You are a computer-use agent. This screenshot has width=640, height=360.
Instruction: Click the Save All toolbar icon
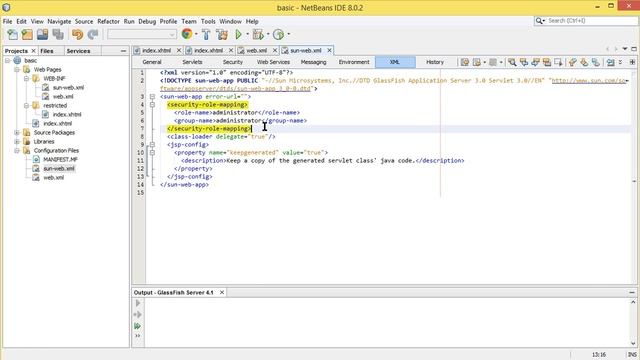coord(58,35)
